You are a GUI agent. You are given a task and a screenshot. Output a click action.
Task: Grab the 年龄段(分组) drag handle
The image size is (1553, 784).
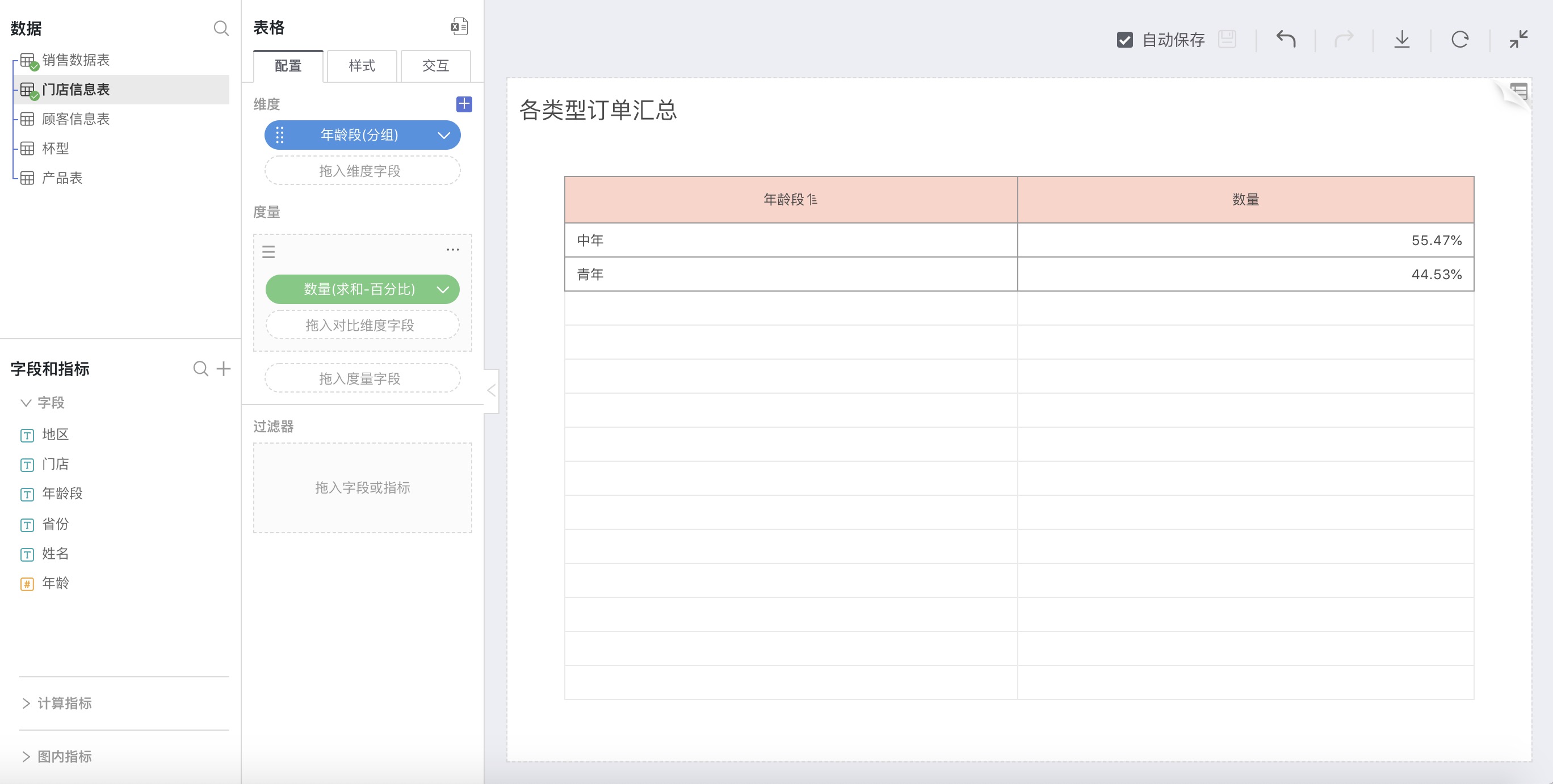280,135
